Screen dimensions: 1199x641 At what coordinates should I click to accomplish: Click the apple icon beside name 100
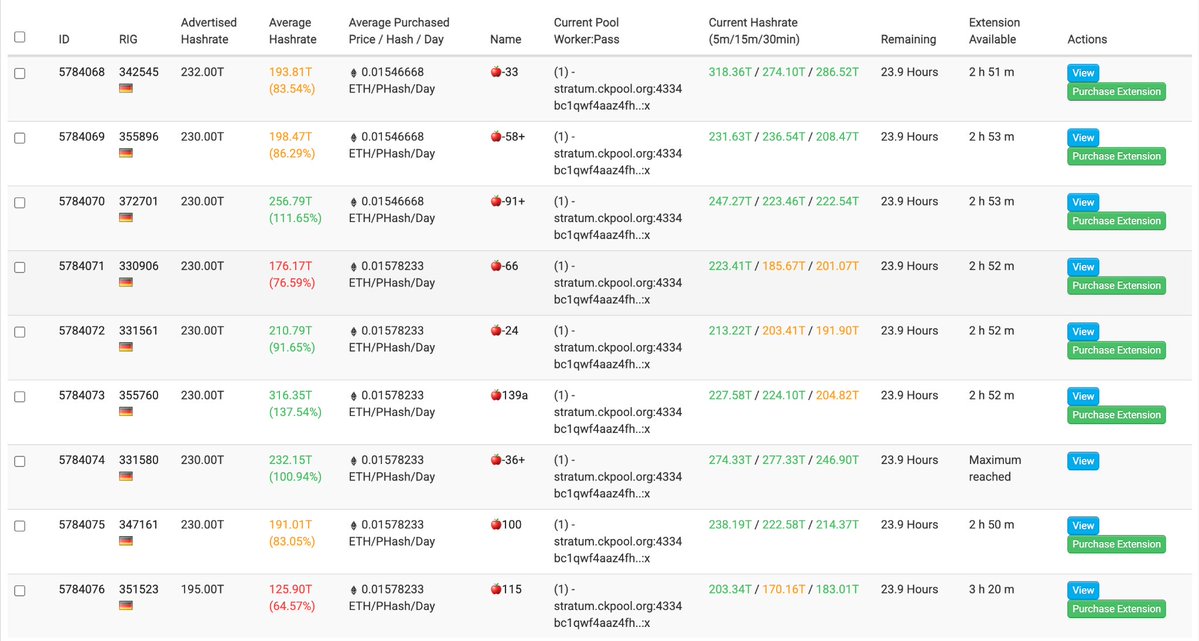coord(496,524)
